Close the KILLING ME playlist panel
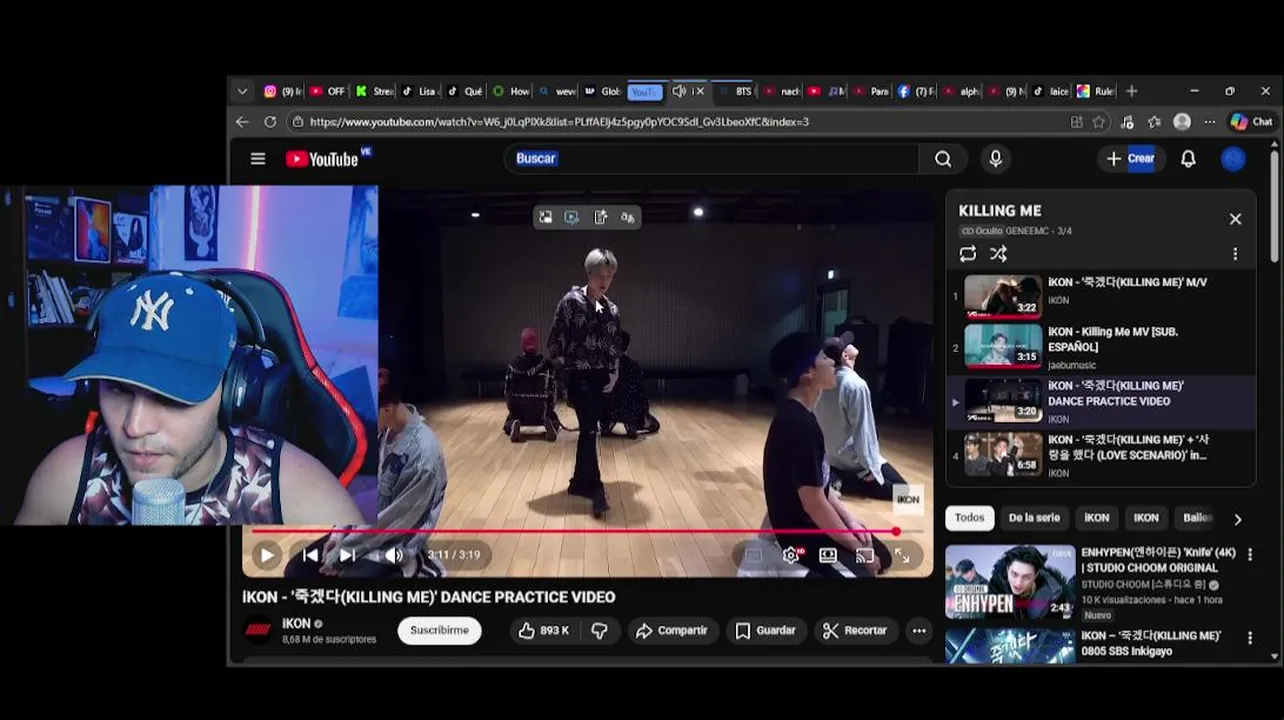This screenshot has width=1284, height=720. coord(1235,219)
